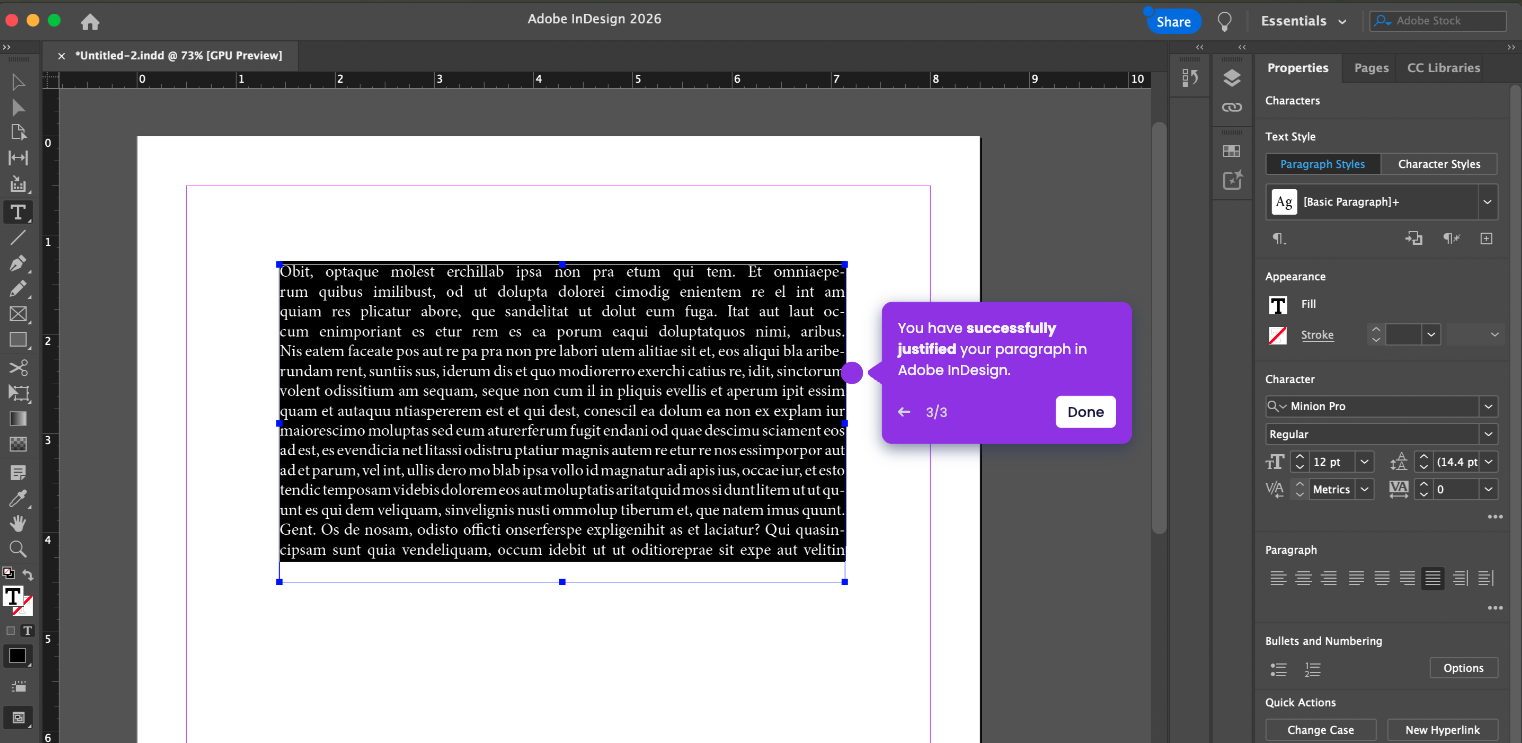Select the Untitled-2.indd document tab

point(179,56)
